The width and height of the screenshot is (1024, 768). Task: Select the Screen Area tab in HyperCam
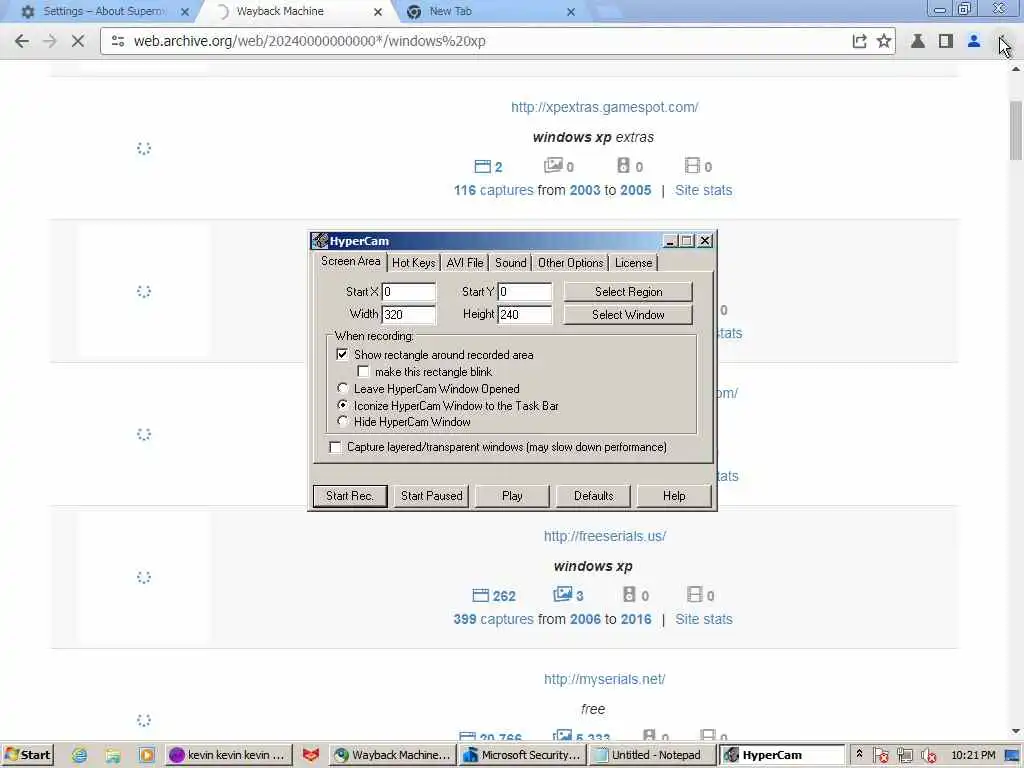[x=350, y=261]
